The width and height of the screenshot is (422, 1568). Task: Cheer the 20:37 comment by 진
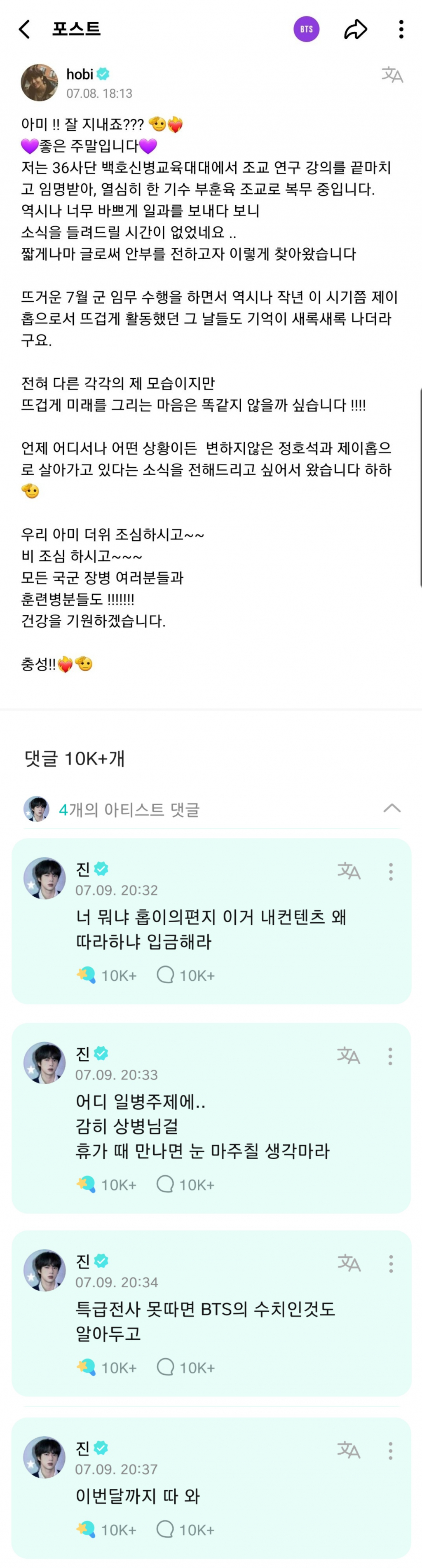point(86,1529)
